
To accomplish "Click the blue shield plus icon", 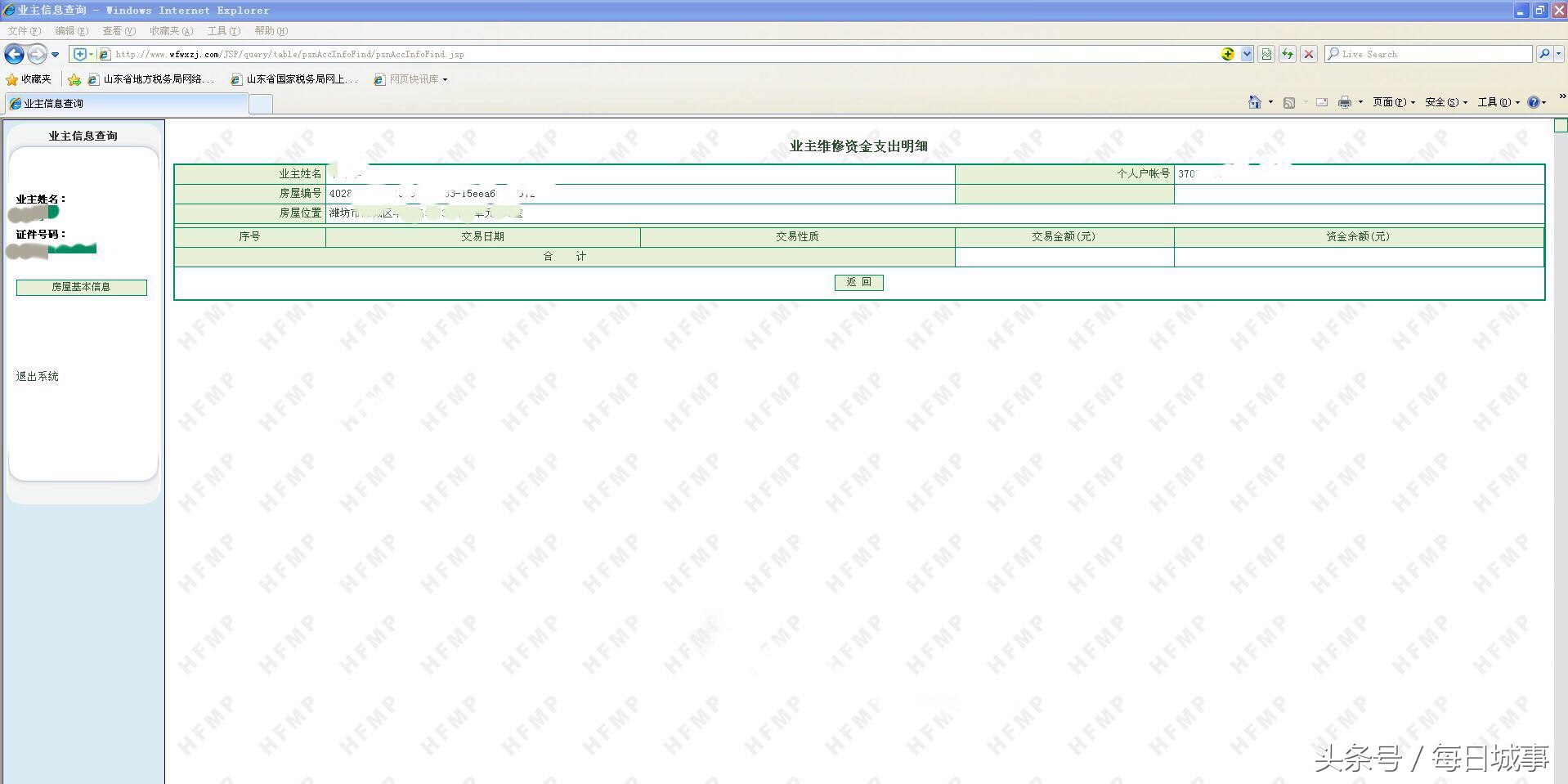I will (79, 54).
